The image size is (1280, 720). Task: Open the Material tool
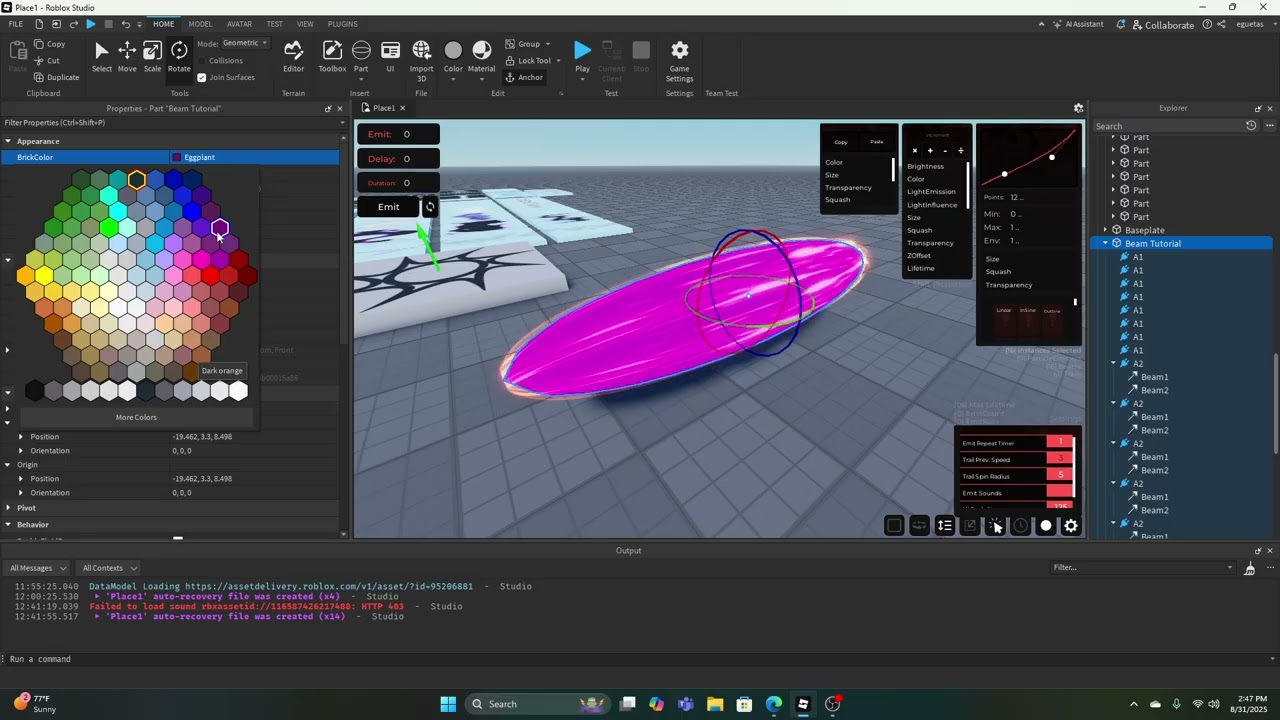click(x=481, y=57)
